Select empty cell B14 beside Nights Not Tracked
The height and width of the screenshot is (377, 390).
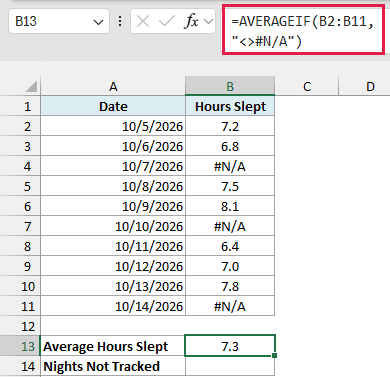(230, 366)
